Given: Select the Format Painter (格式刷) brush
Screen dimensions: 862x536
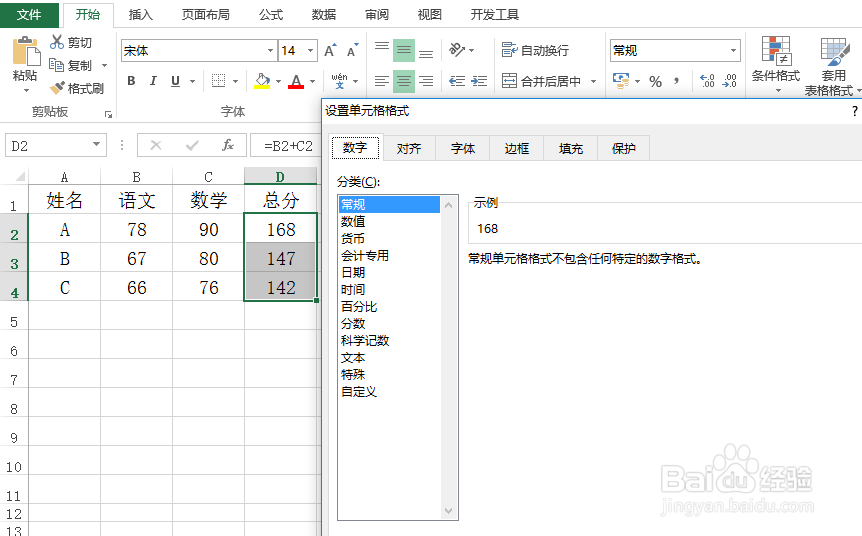Looking at the screenshot, I should (57, 87).
